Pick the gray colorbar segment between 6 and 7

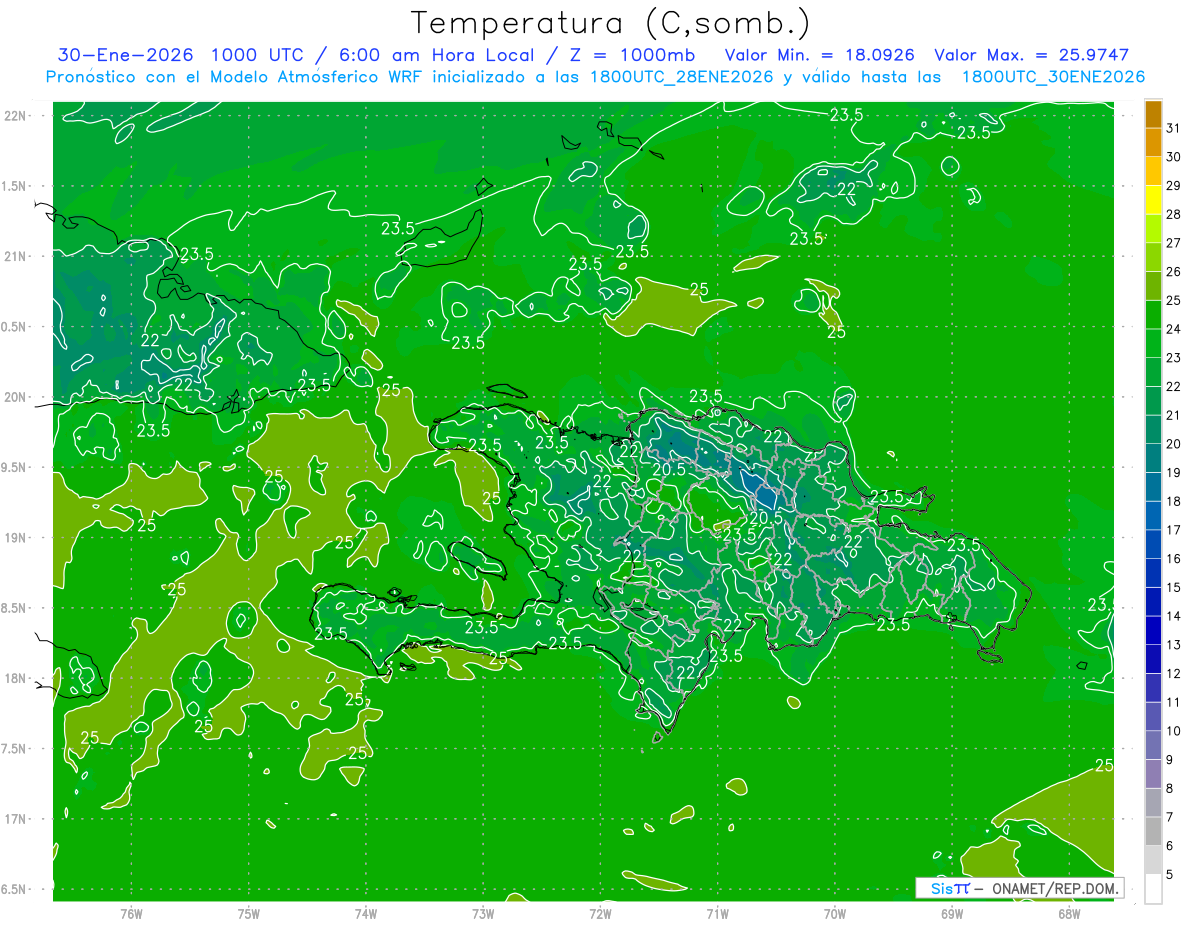pyautogui.click(x=1153, y=831)
